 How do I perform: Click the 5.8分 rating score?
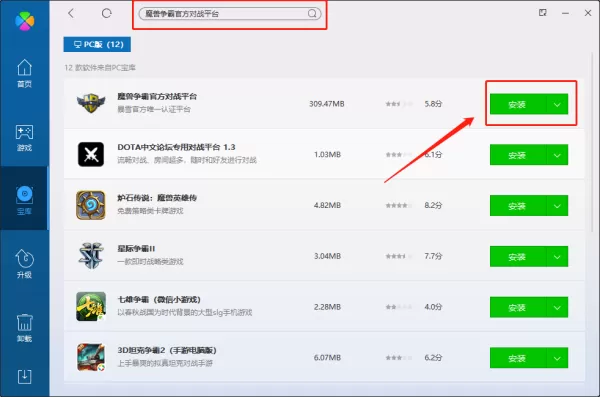point(433,104)
